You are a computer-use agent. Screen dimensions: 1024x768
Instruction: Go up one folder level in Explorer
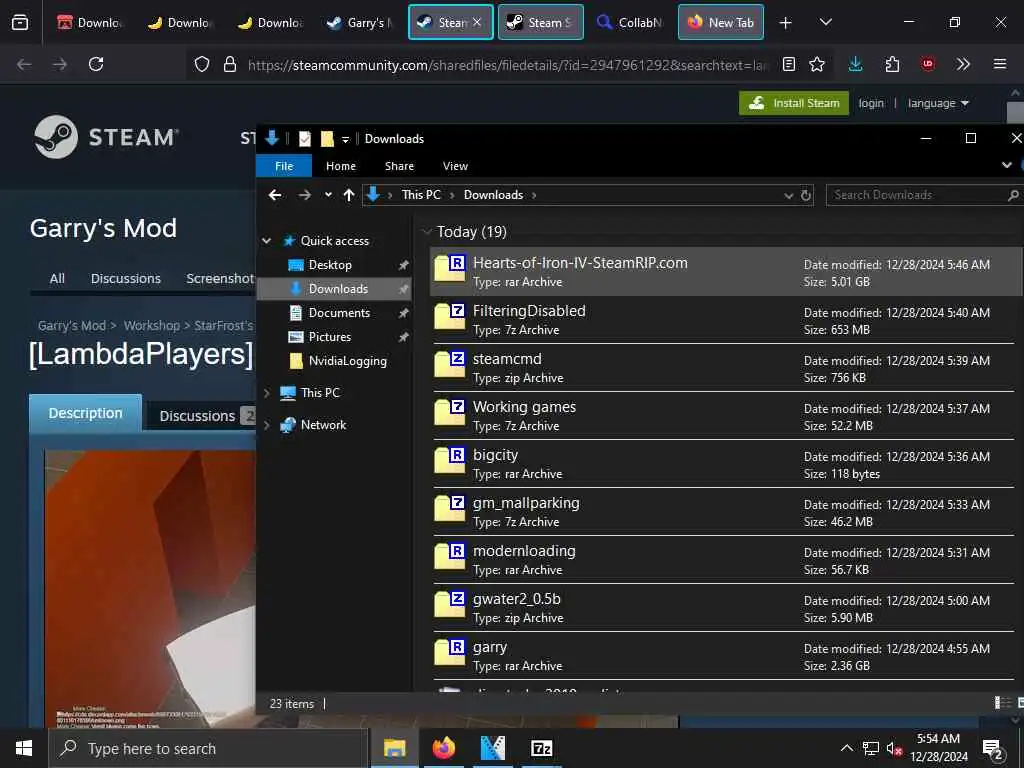(x=349, y=195)
